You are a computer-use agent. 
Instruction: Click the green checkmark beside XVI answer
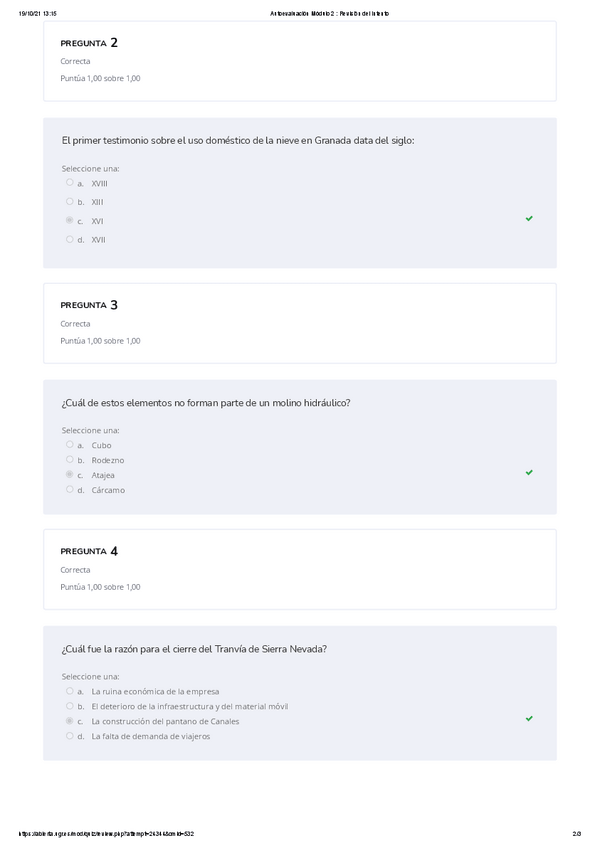pos(529,218)
